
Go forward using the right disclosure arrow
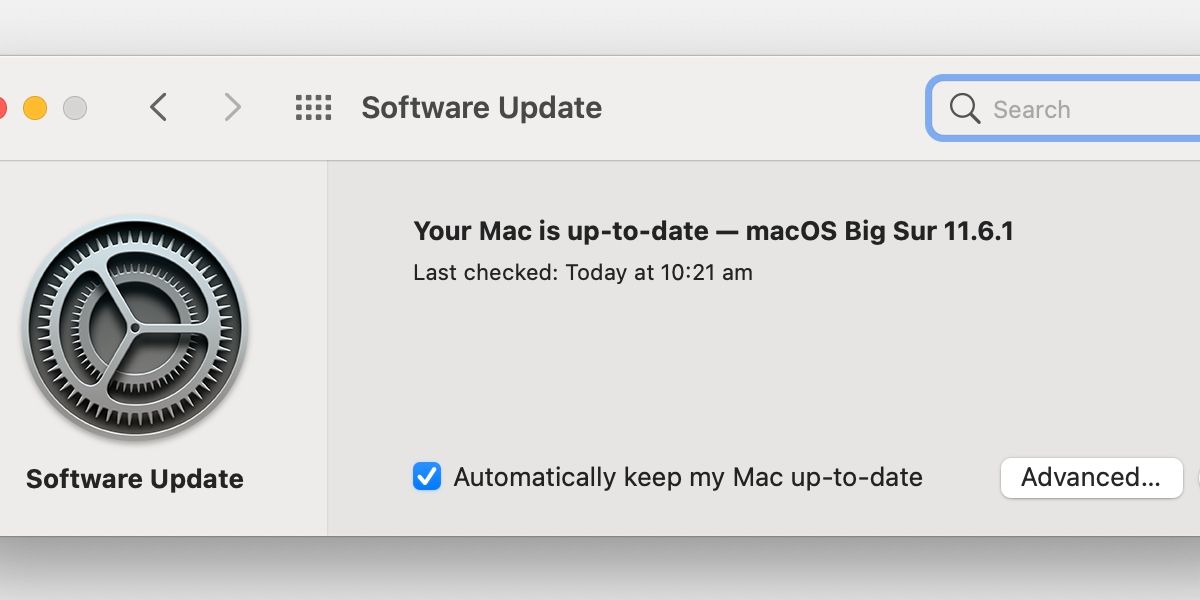pos(231,107)
